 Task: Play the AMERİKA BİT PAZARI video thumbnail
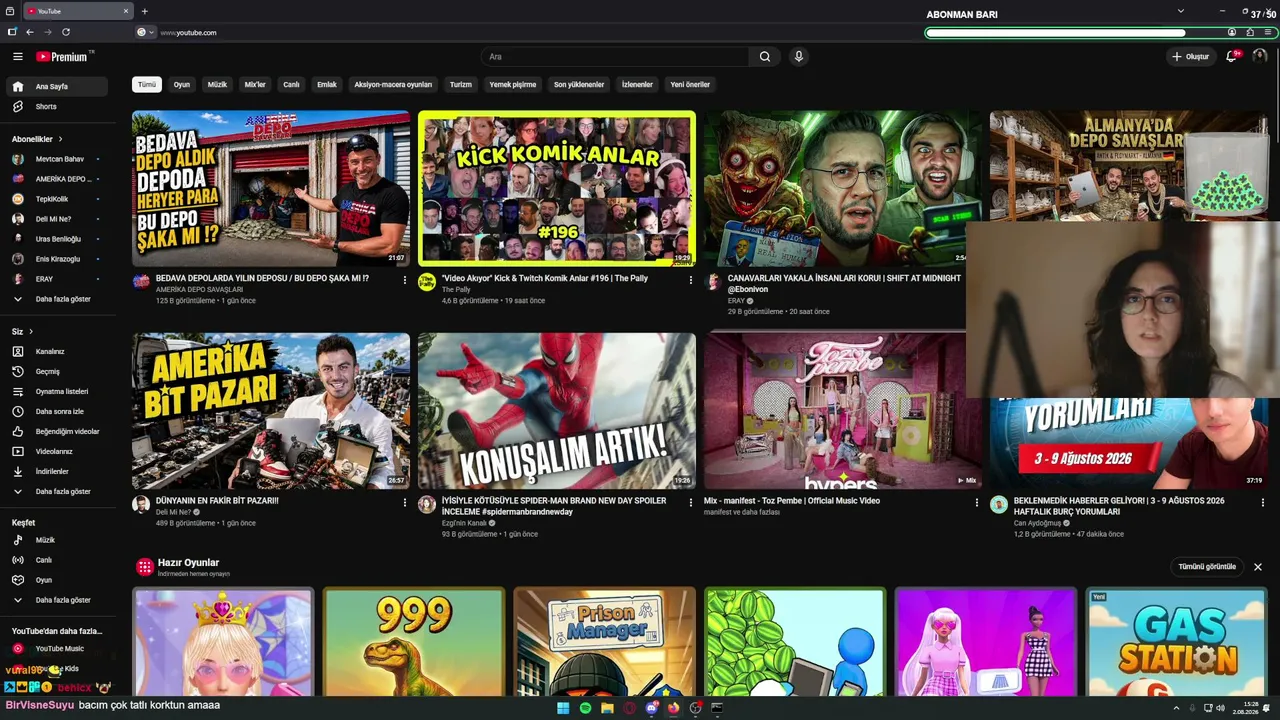tap(271, 411)
